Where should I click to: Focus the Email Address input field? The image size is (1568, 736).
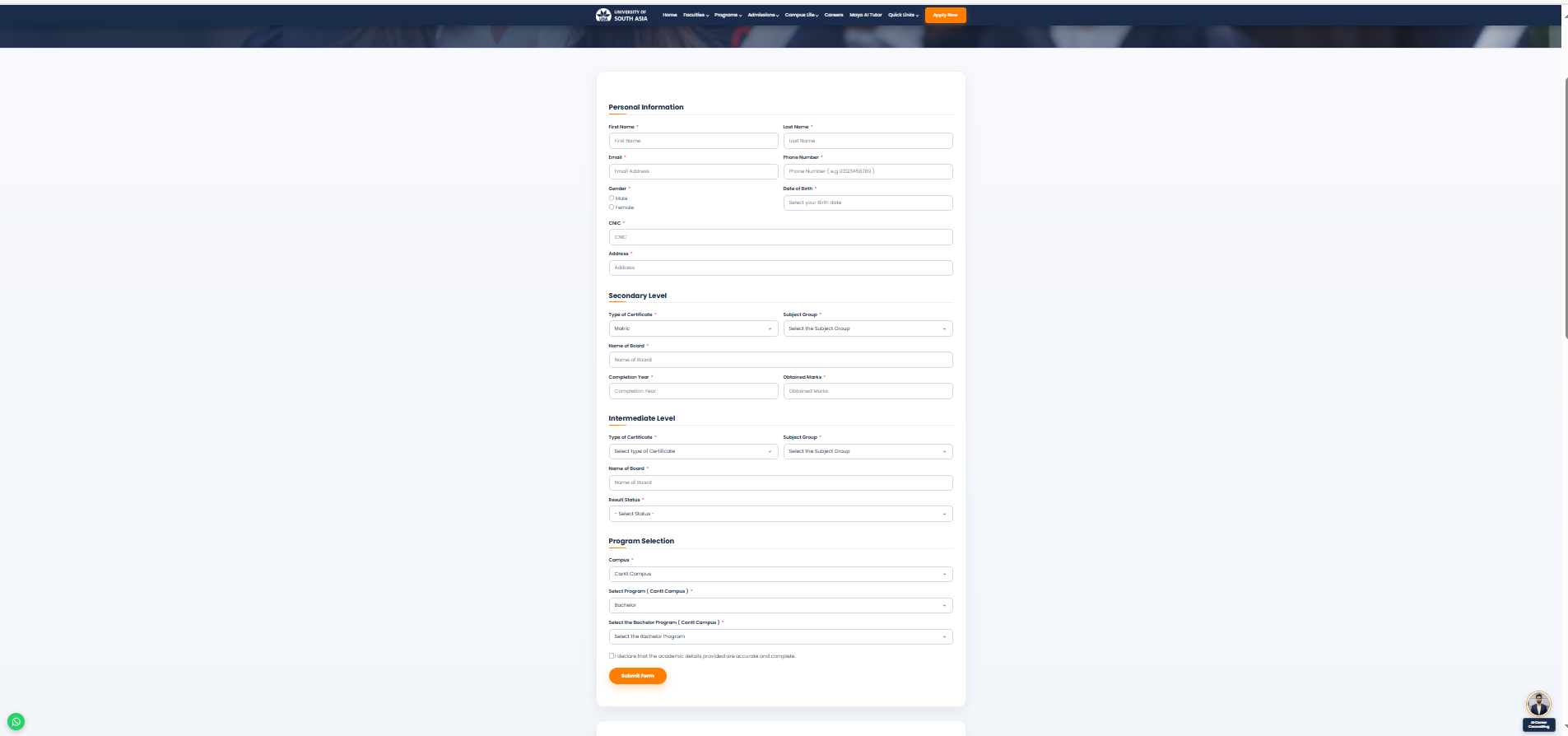pyautogui.click(x=693, y=171)
